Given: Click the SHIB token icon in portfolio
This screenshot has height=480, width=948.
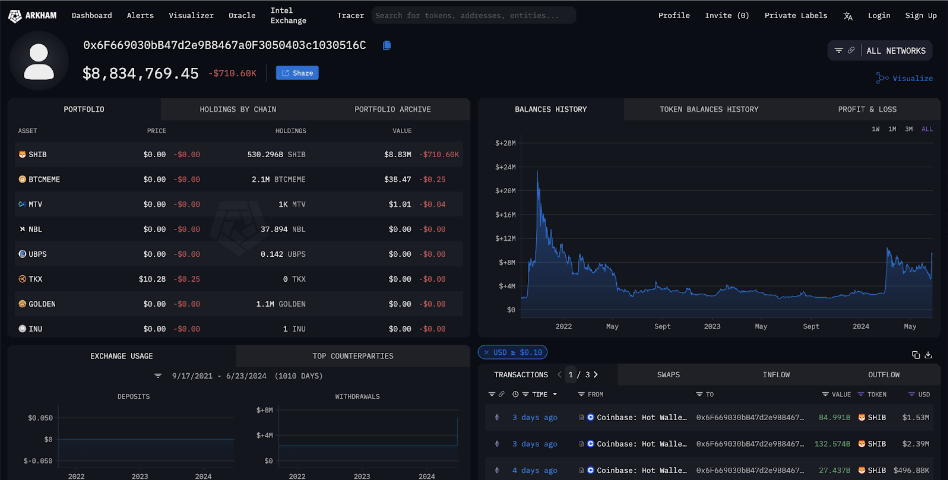Looking at the screenshot, I should (x=22, y=154).
